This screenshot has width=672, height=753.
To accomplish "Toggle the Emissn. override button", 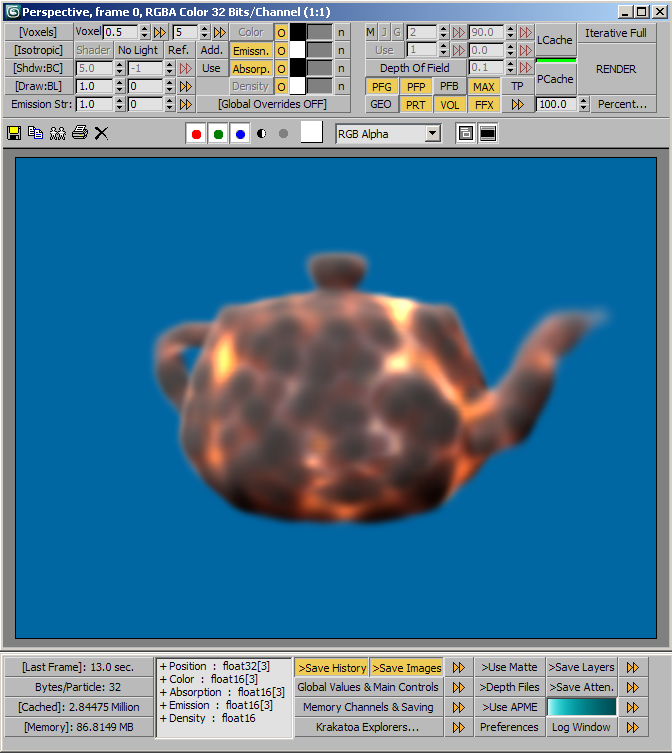I will point(251,50).
